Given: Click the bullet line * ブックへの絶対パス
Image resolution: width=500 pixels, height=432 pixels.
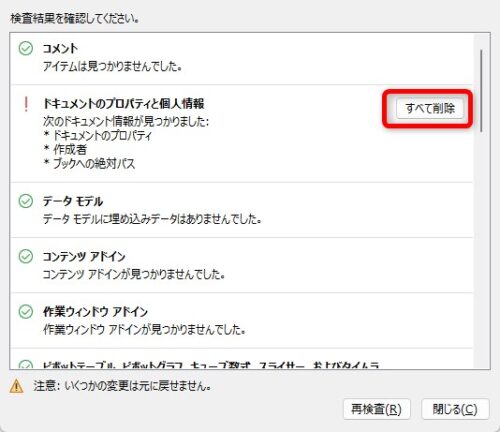Looking at the screenshot, I should click(x=89, y=163).
